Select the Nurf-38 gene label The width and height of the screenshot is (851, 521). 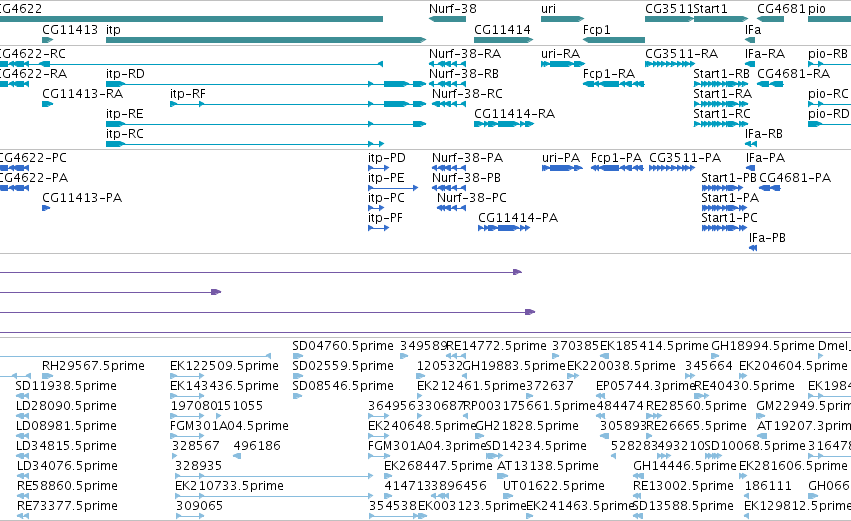pos(452,9)
